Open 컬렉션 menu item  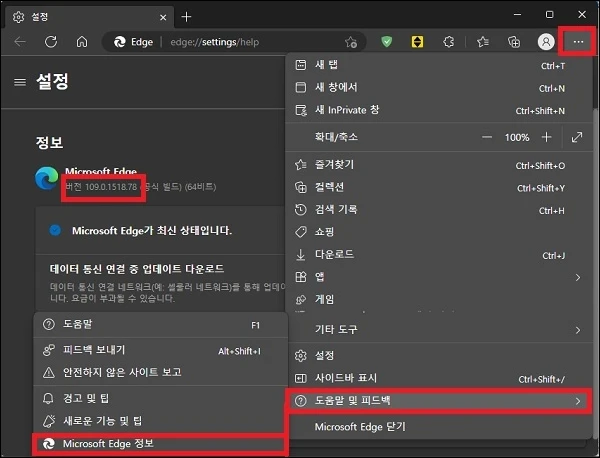(439, 187)
